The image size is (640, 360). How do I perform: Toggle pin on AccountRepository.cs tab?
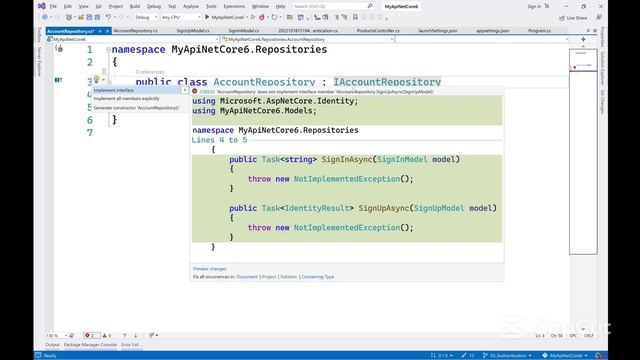point(100,31)
